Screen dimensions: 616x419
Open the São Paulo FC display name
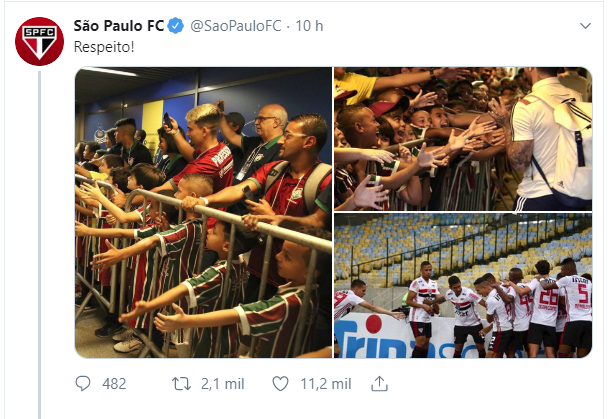[119, 26]
